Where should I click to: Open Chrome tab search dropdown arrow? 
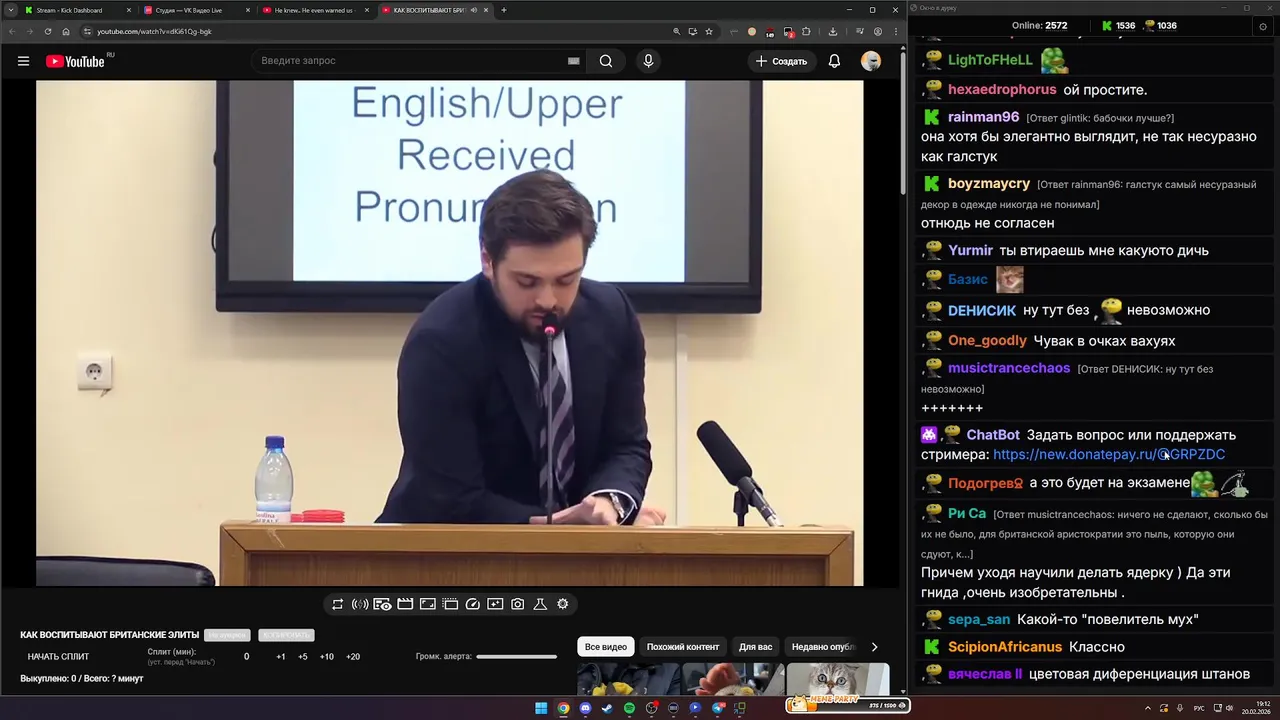coord(10,10)
